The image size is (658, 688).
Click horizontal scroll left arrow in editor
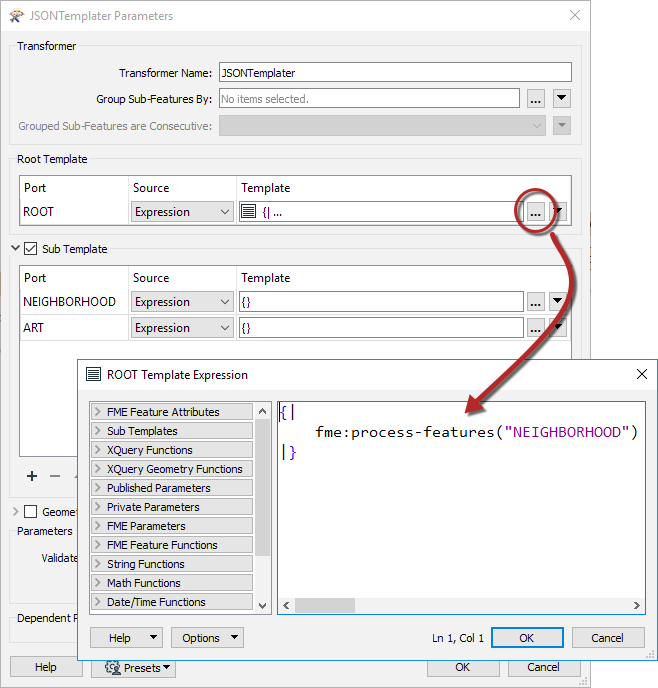click(286, 606)
